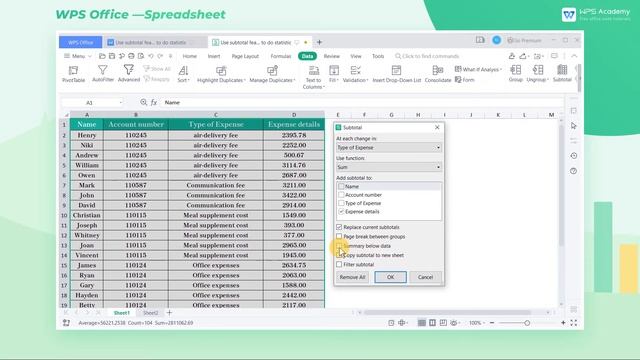Toggle Summary below data checkbox

pos(339,246)
